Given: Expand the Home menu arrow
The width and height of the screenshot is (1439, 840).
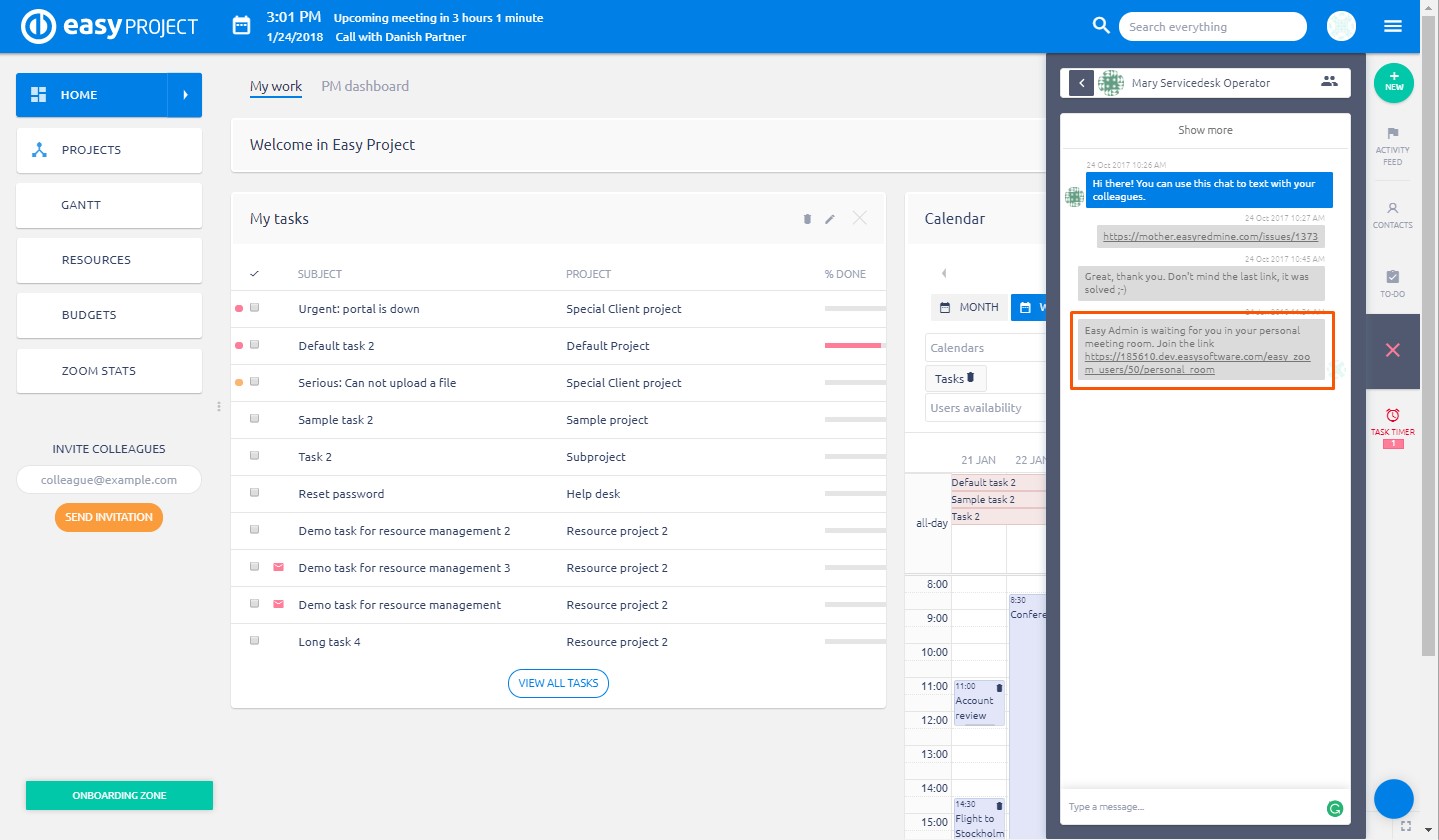Looking at the screenshot, I should coord(185,95).
